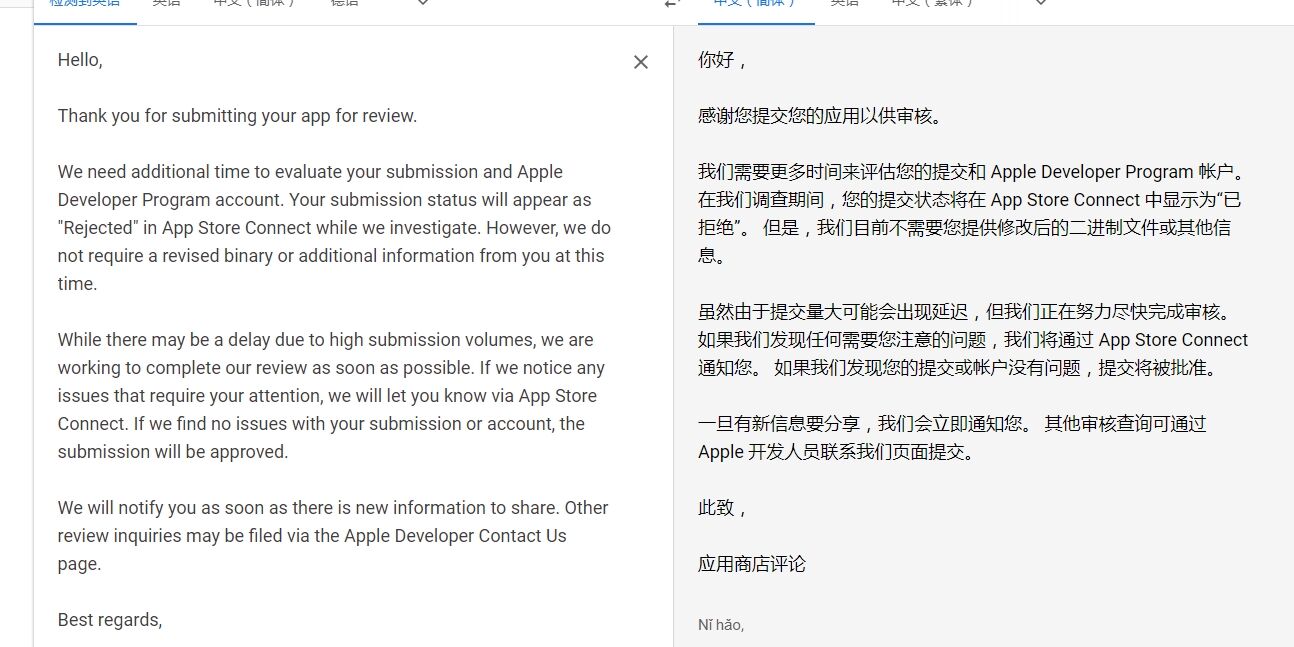Click the translated 应用商店评论 line

tap(751, 564)
